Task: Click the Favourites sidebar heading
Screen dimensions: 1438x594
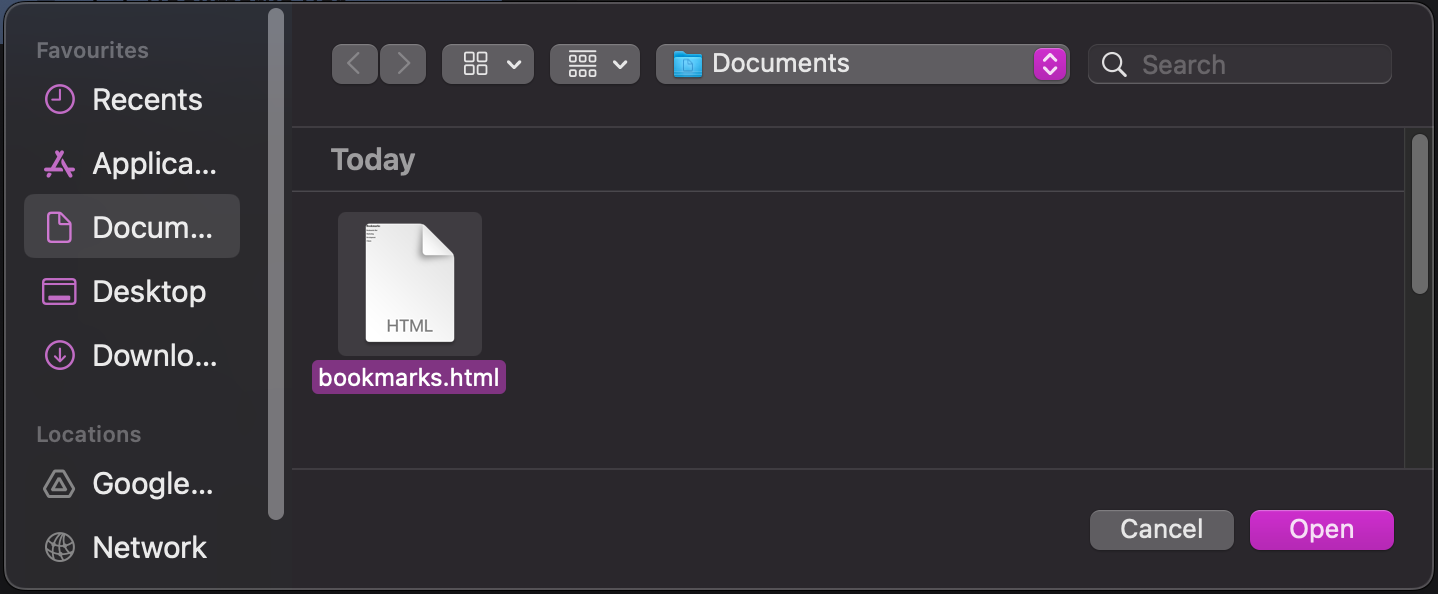Action: [x=92, y=50]
